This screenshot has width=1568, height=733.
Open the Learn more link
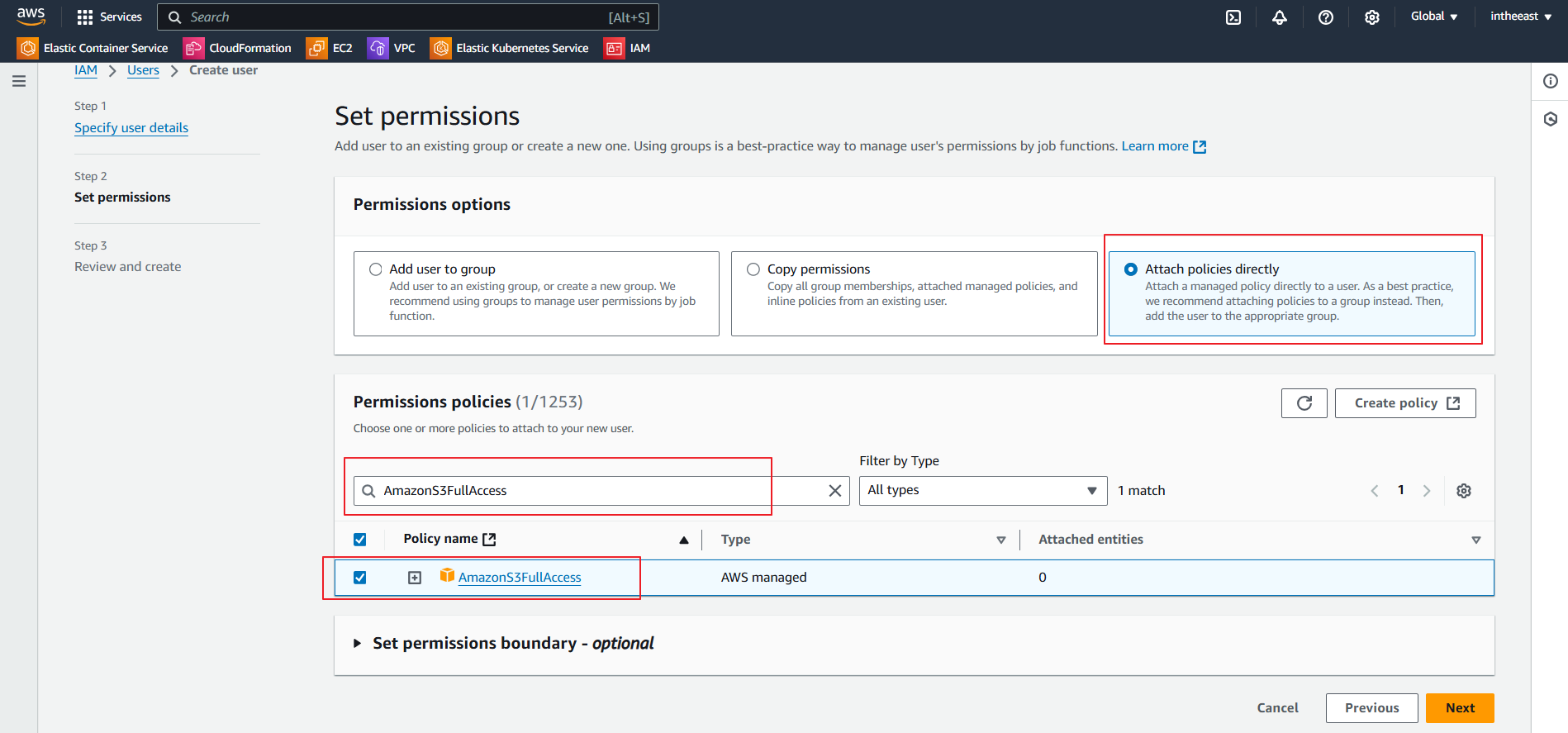point(1155,146)
